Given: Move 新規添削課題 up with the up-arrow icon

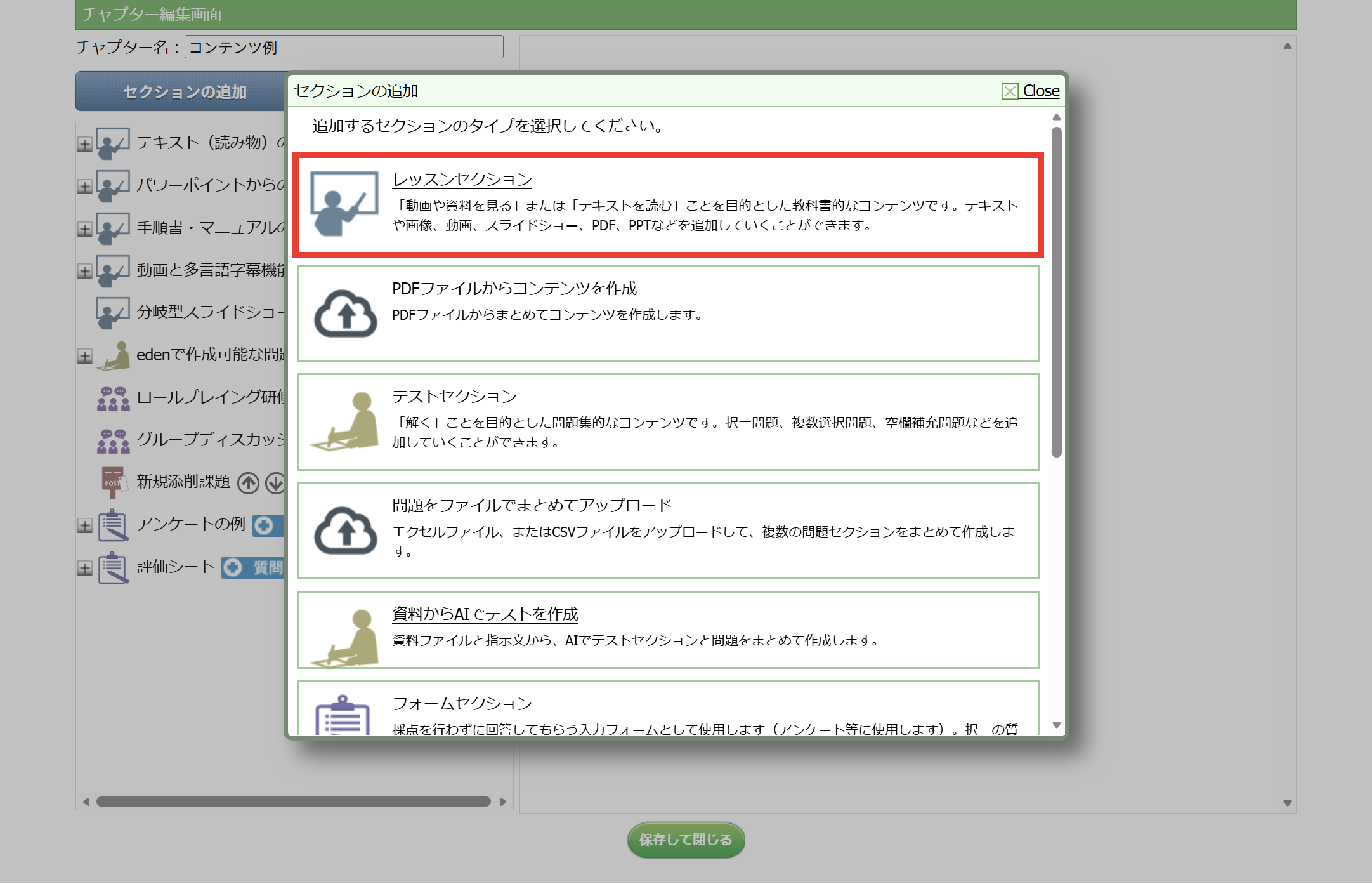Looking at the screenshot, I should click(x=249, y=484).
